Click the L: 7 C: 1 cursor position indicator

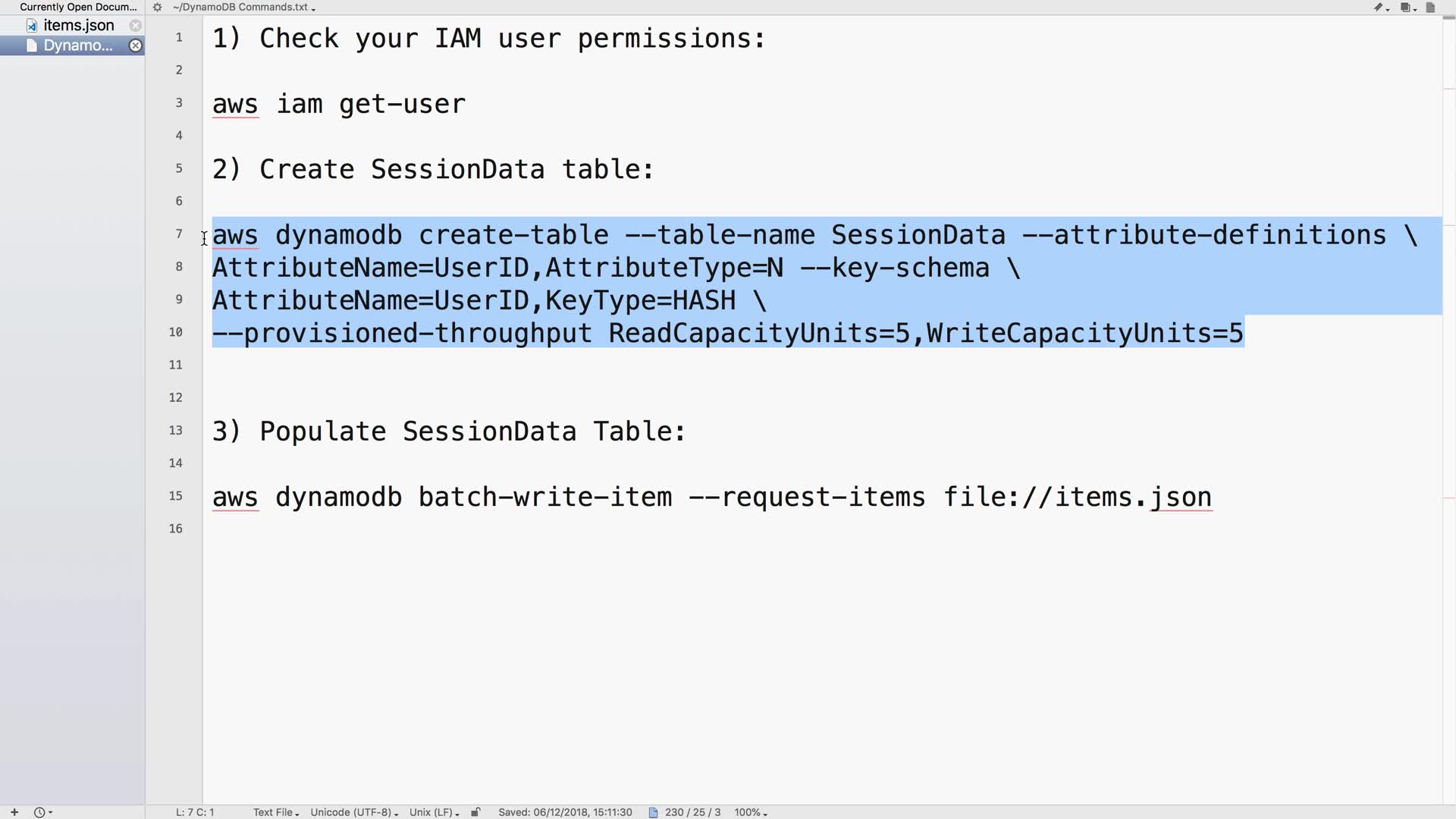[x=195, y=812]
